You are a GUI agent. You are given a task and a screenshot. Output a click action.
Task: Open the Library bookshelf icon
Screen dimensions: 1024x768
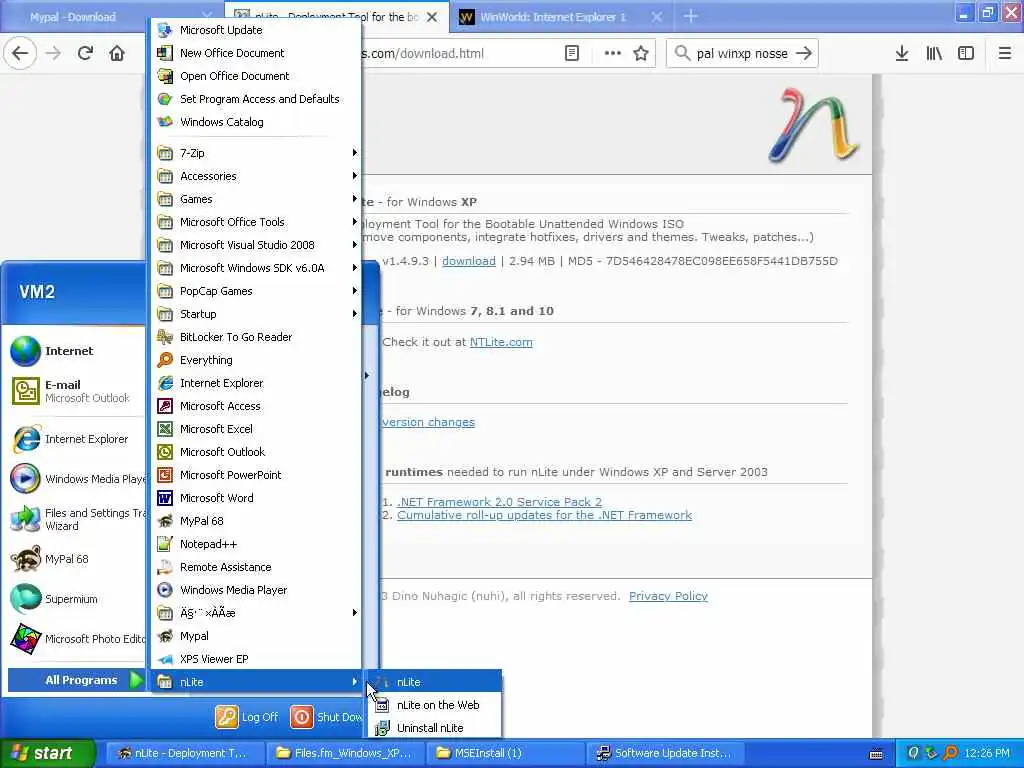[x=934, y=54]
